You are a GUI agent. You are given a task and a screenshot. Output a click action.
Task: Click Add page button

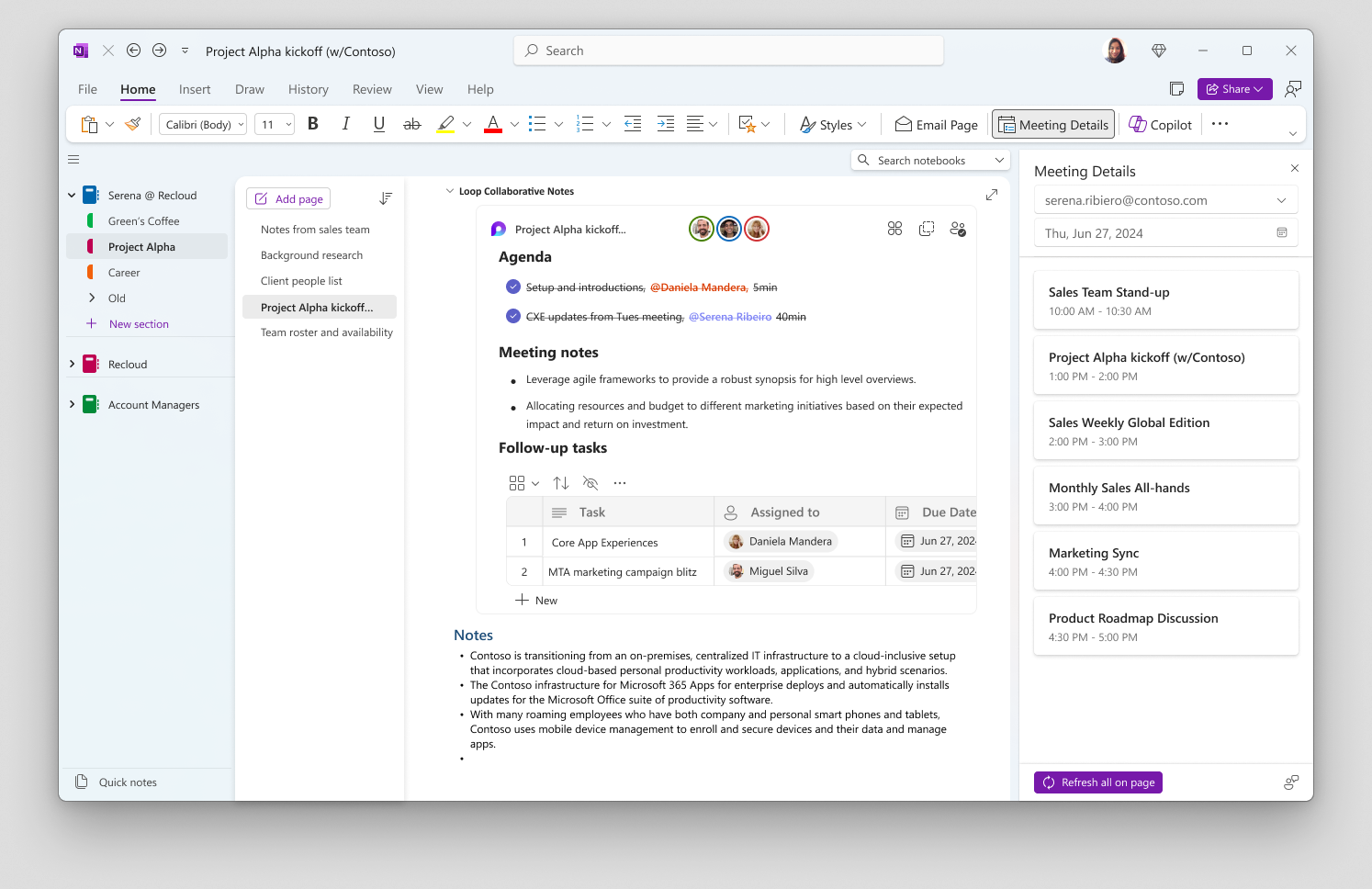click(288, 199)
